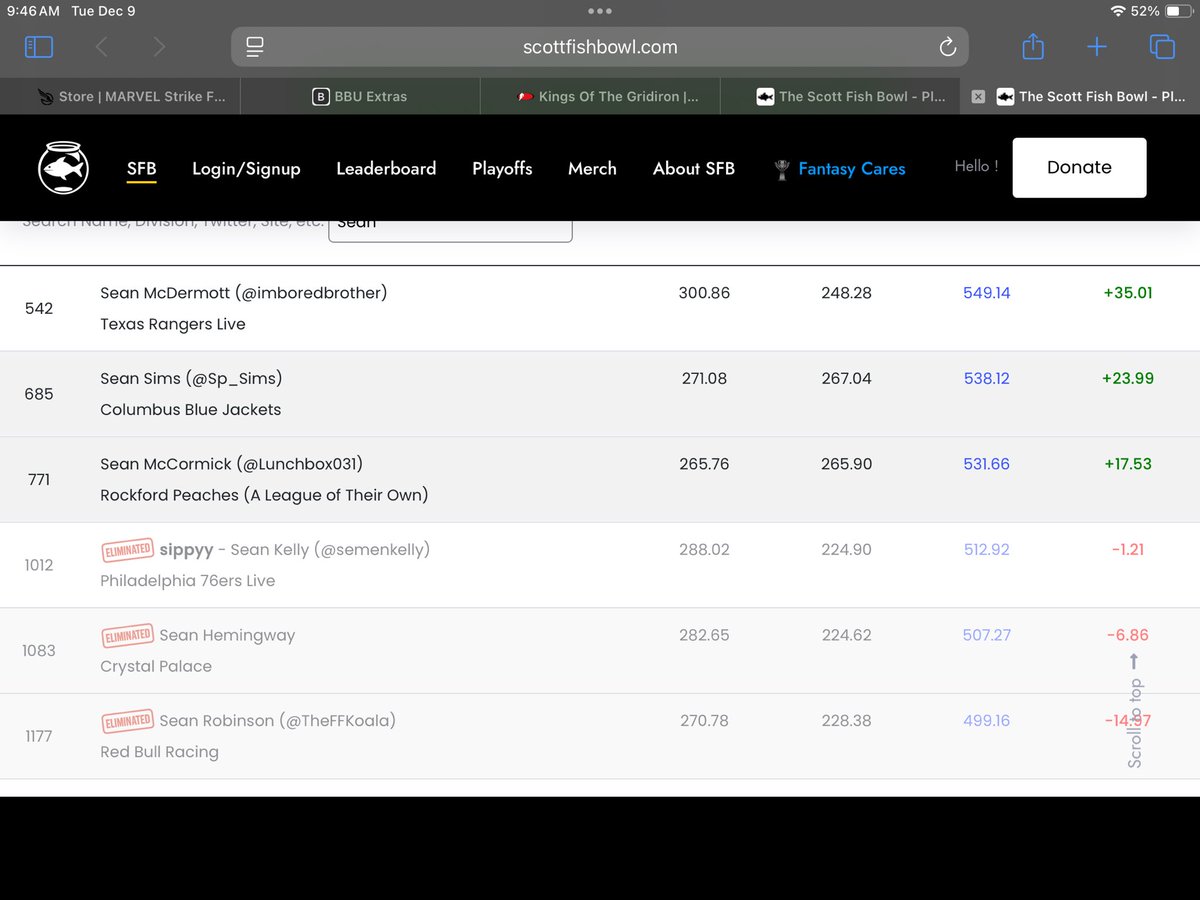The height and width of the screenshot is (900, 1200).
Task: Open the Login/Signup page
Action: click(x=246, y=169)
